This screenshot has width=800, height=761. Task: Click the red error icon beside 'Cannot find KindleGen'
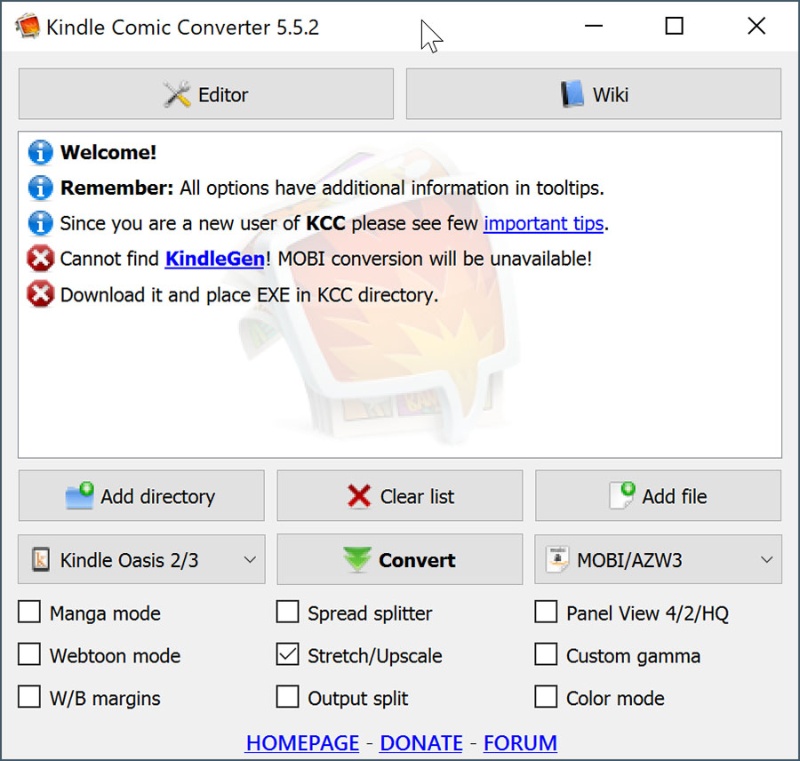pyautogui.click(x=40, y=258)
